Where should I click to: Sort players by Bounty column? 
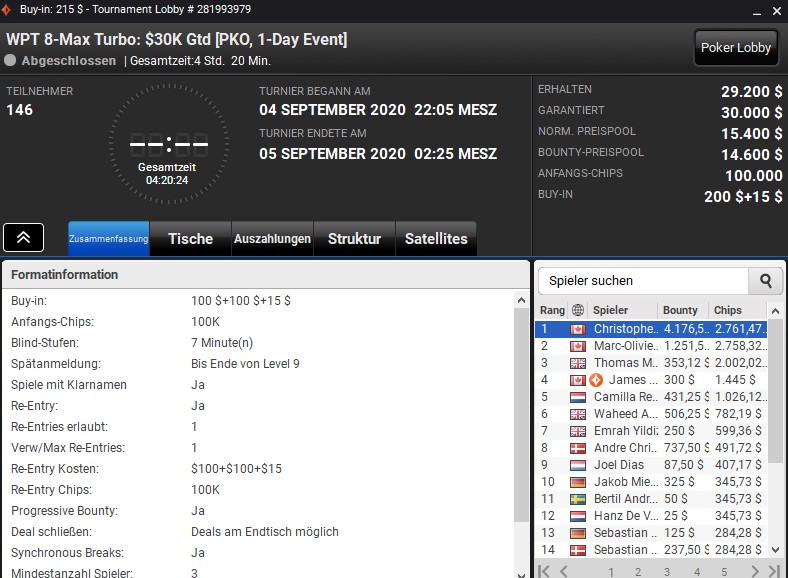(x=682, y=310)
